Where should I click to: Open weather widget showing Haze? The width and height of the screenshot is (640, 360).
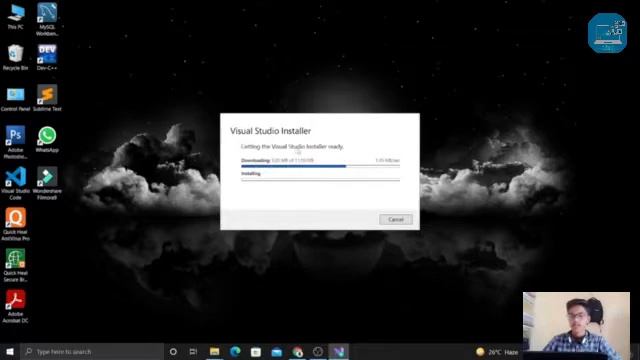point(497,351)
